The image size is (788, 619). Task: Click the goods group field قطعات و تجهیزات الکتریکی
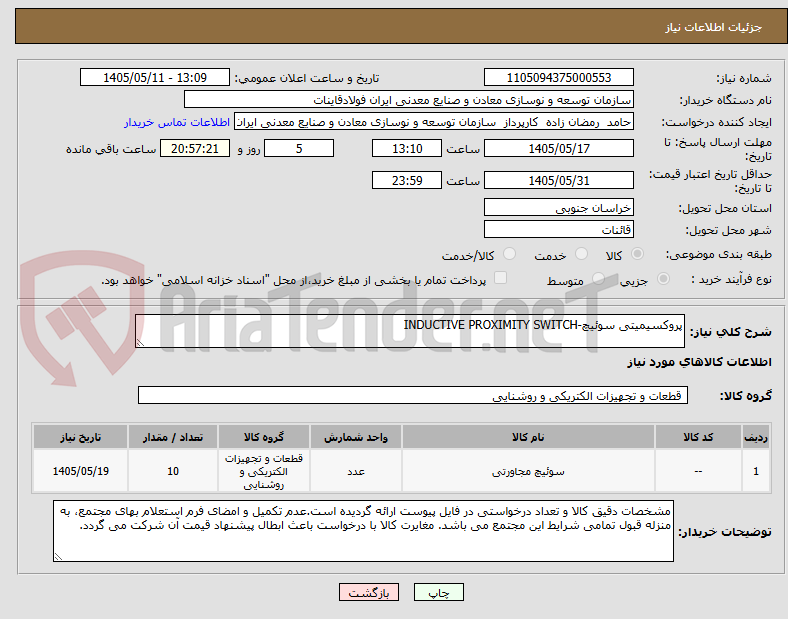(x=413, y=395)
